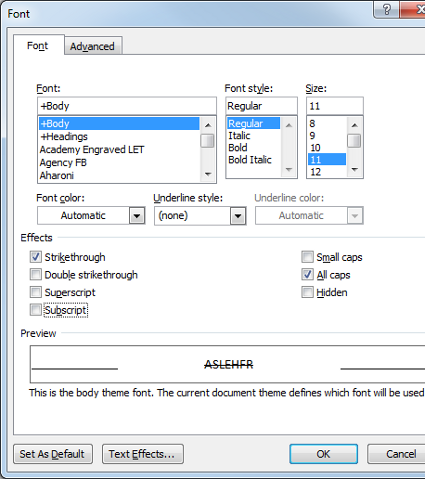Image resolution: width=425 pixels, height=479 pixels.
Task: Click the help question mark icon
Action: click(386, 9)
